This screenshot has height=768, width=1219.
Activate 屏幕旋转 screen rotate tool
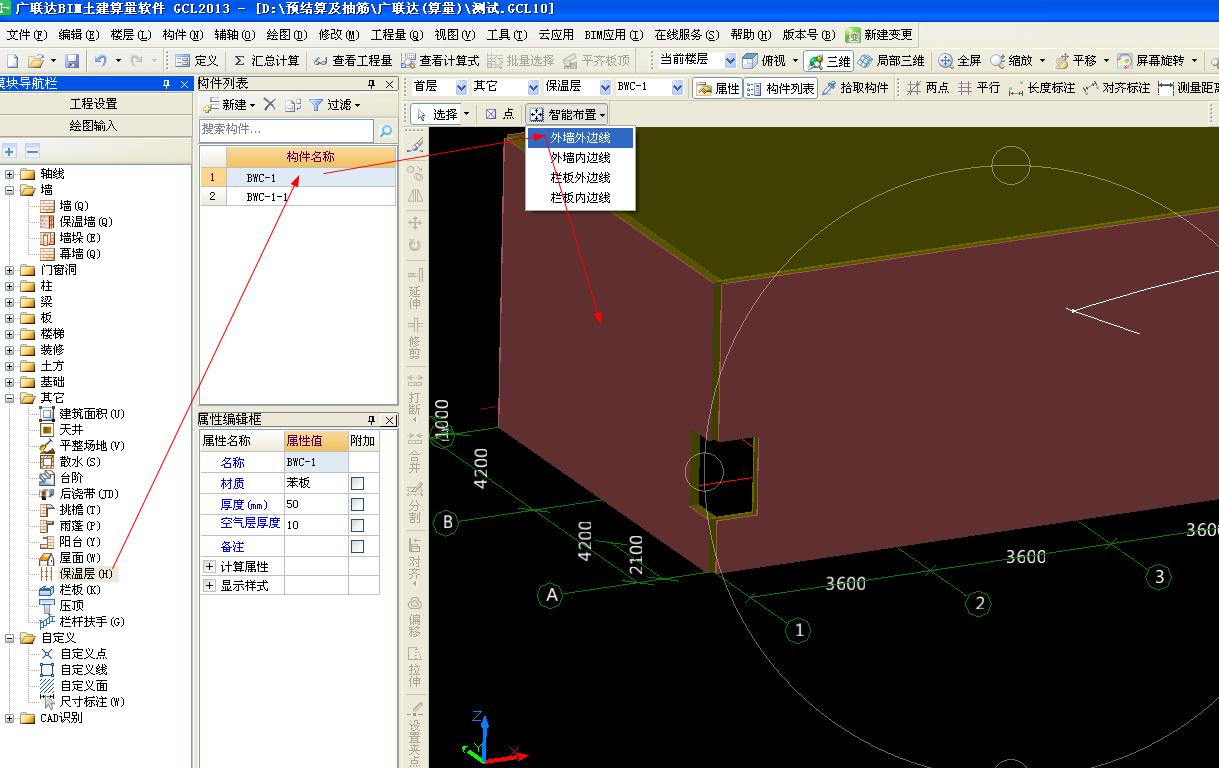[x=1151, y=61]
